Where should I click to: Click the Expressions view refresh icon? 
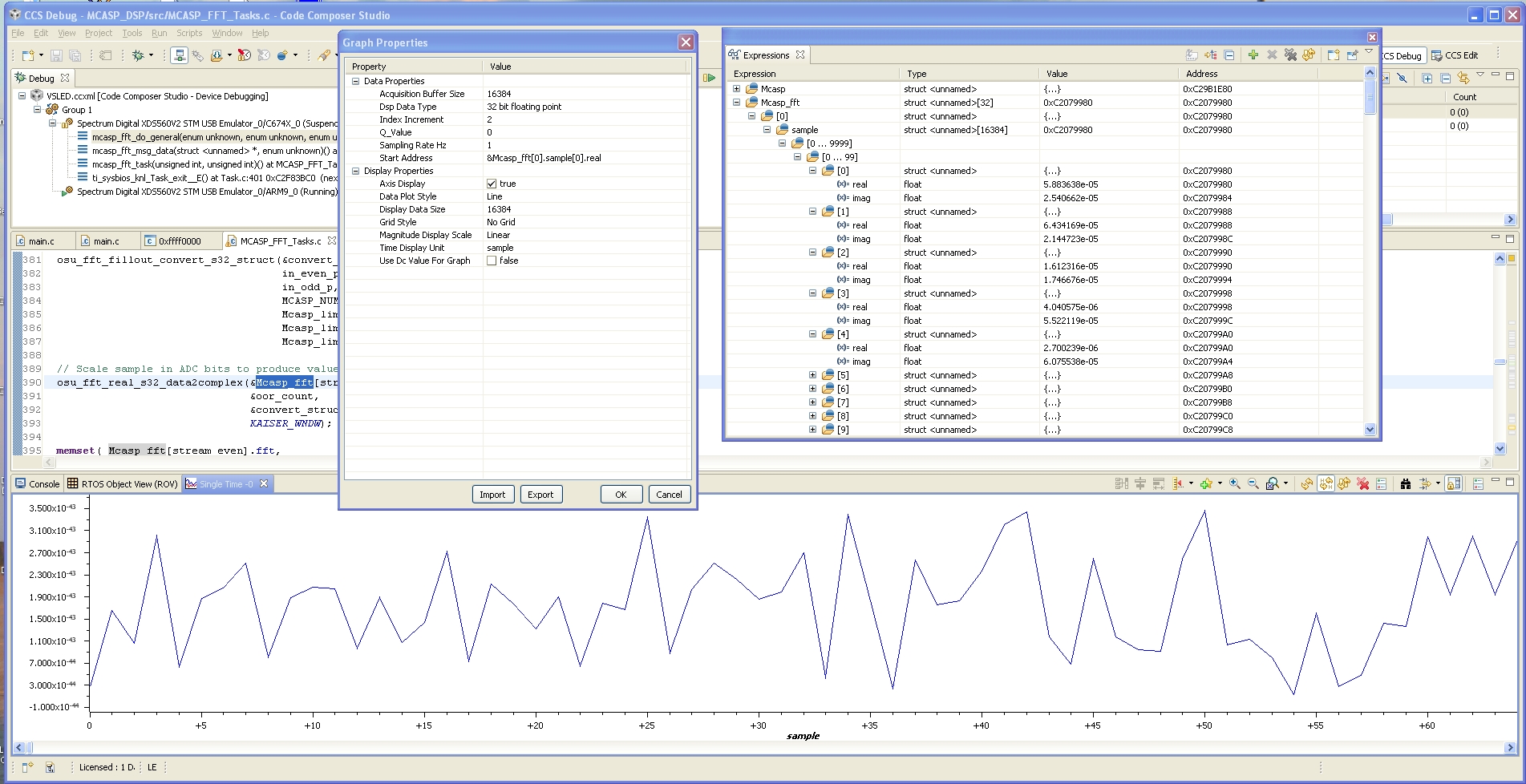(x=1309, y=55)
